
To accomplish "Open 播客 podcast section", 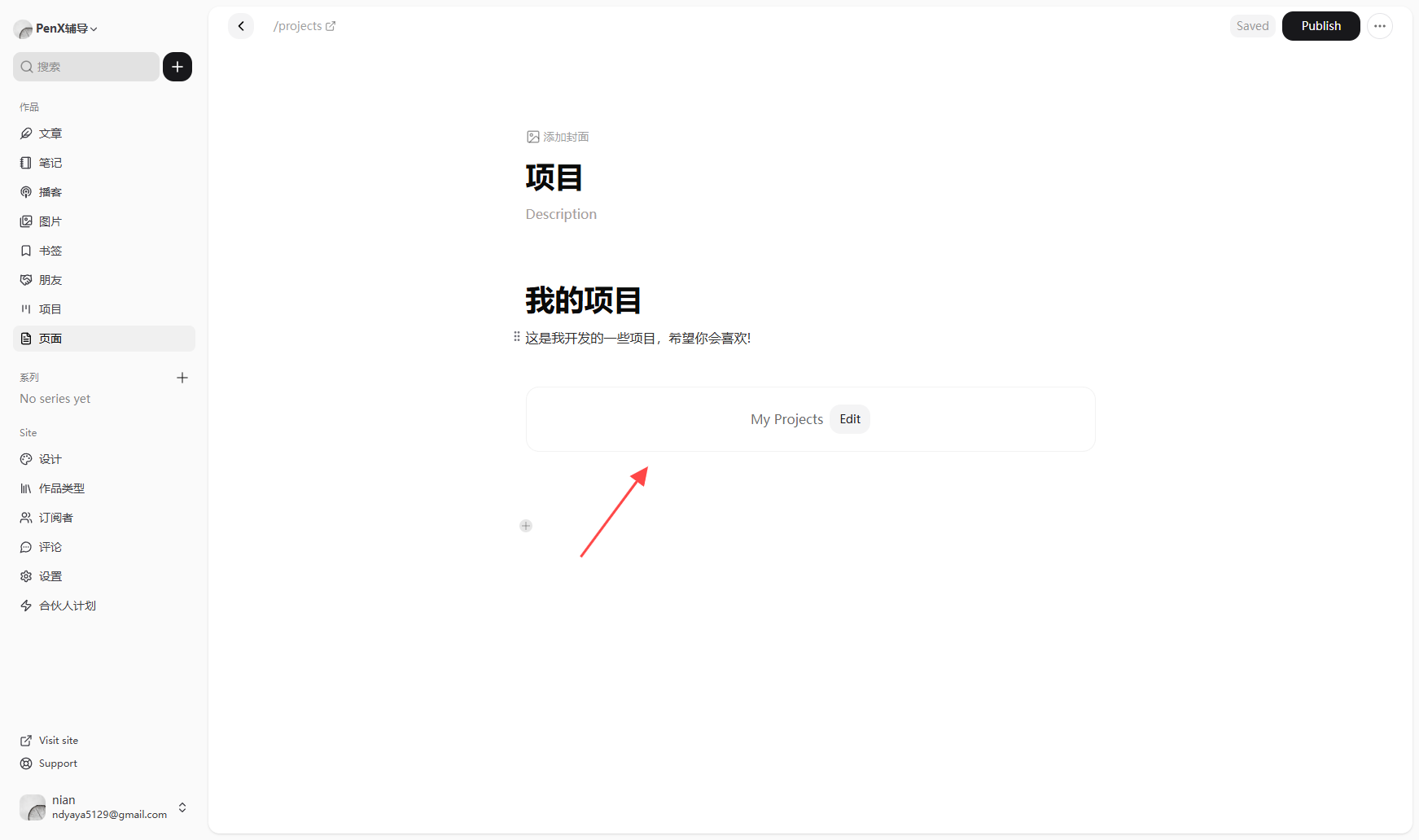I will (50, 192).
